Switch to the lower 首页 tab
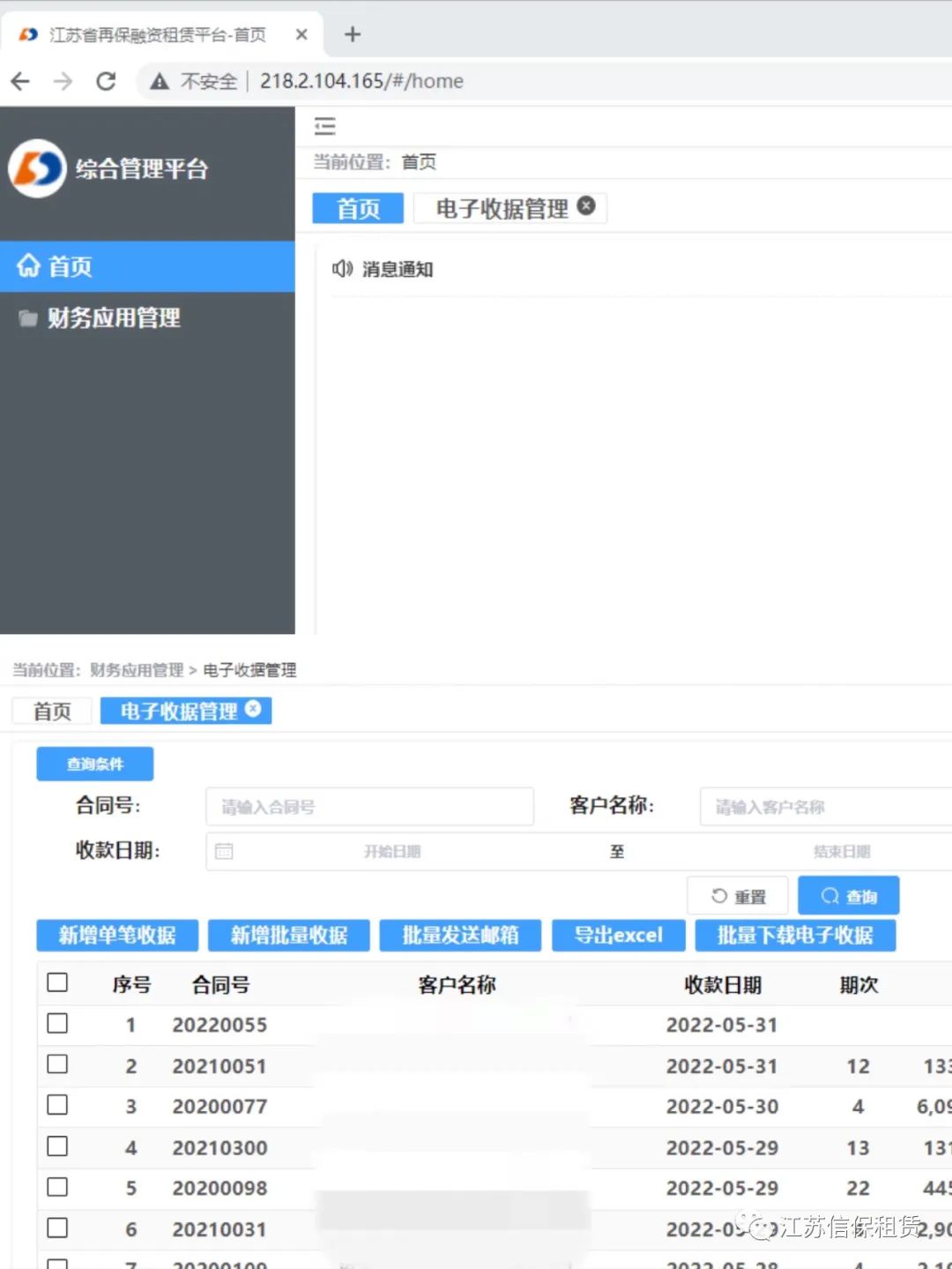952x1269 pixels. click(52, 711)
